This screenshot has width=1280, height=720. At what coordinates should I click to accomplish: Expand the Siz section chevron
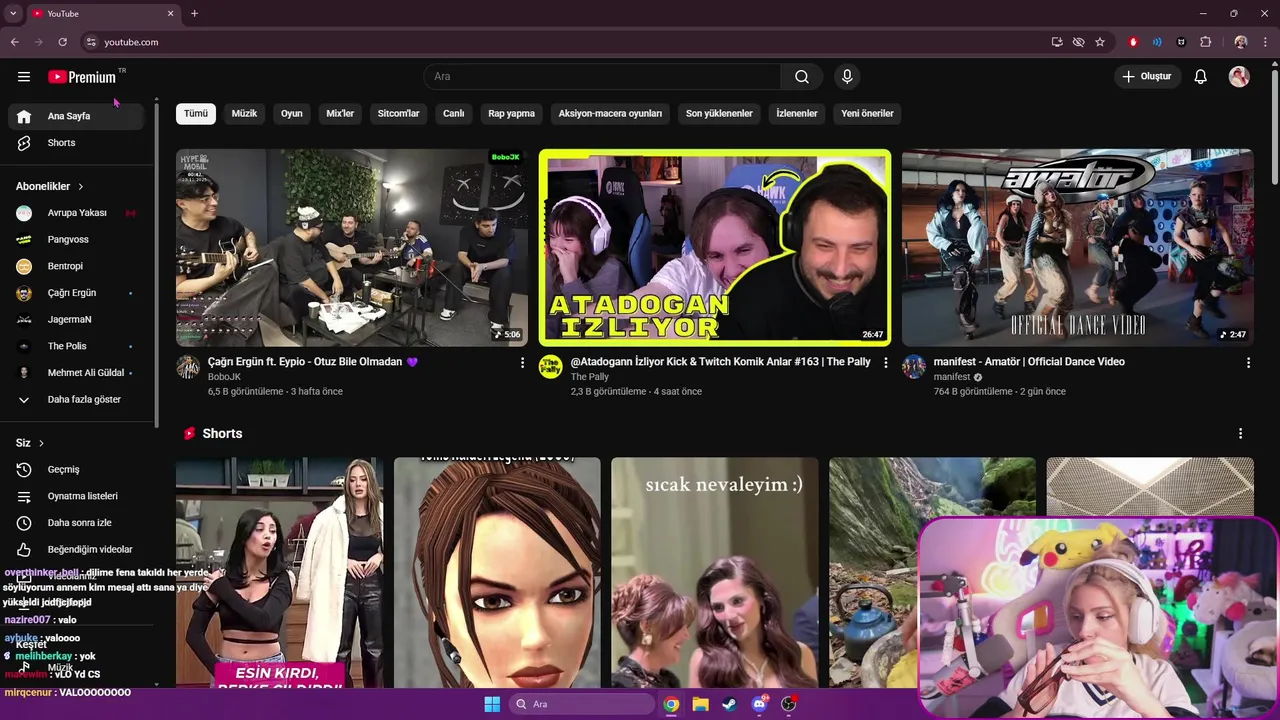point(41,443)
